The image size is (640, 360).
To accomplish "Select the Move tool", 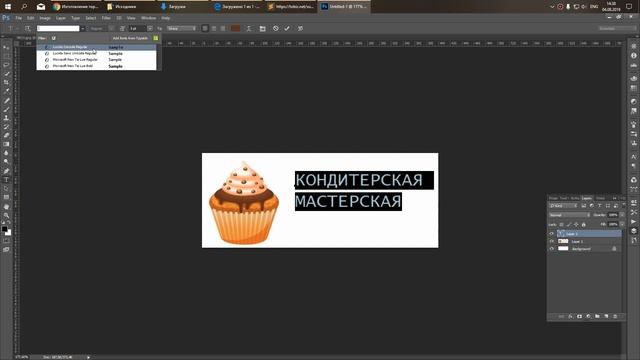I will [x=6, y=47].
